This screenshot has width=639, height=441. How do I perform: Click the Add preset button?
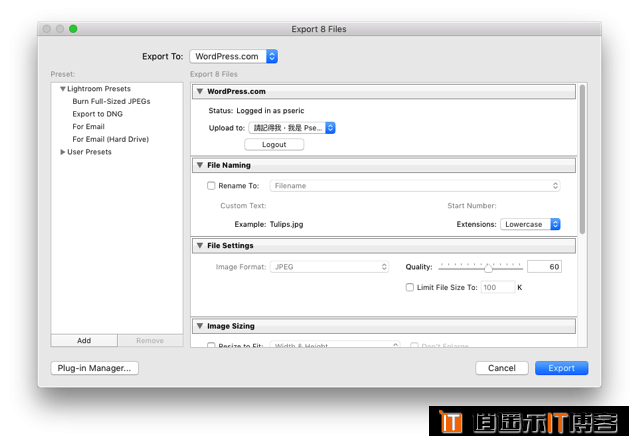[x=84, y=341]
